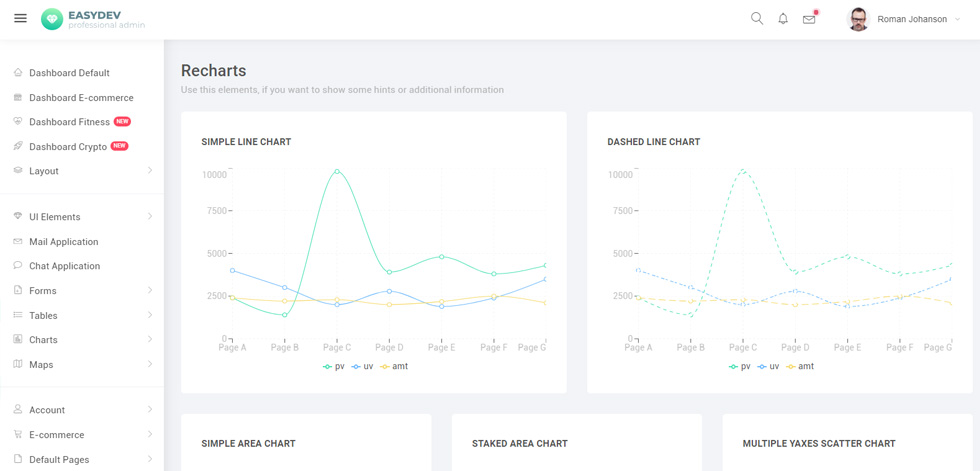Click the Mail Application envelope icon
980x471 pixels.
coord(18,241)
